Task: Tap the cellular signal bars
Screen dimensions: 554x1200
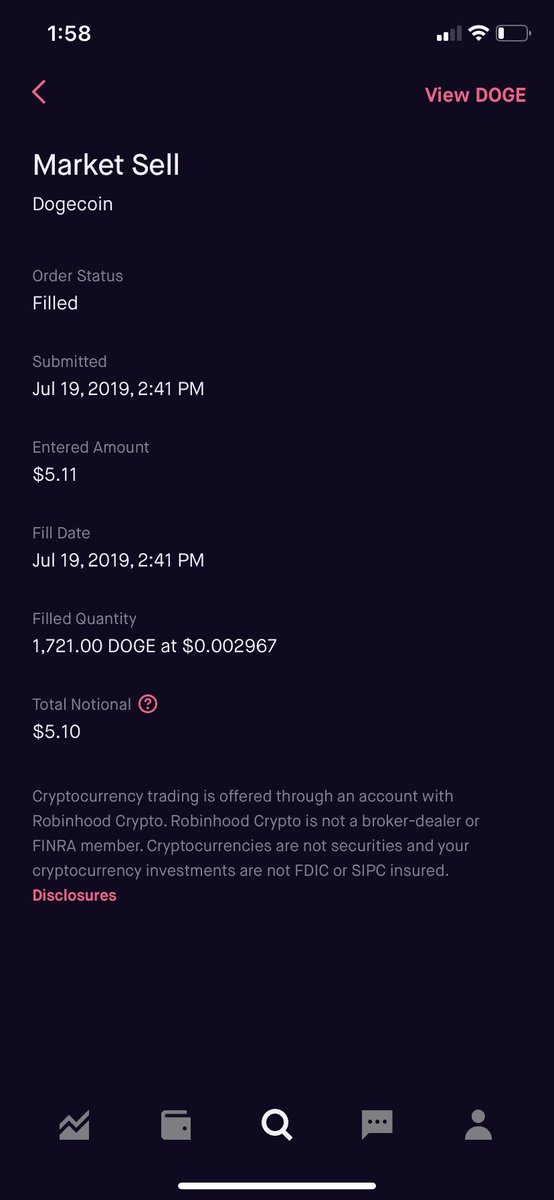Action: [x=448, y=35]
